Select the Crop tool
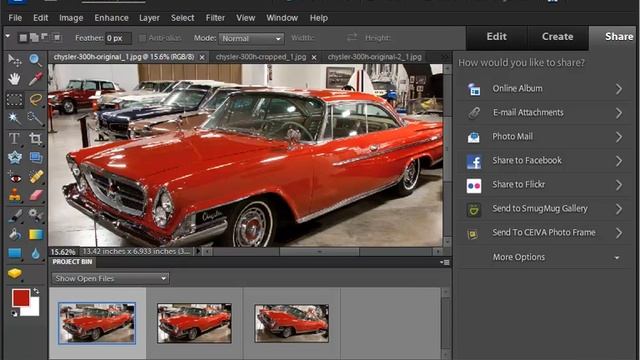This screenshot has width=640, height=360. pos(35,138)
